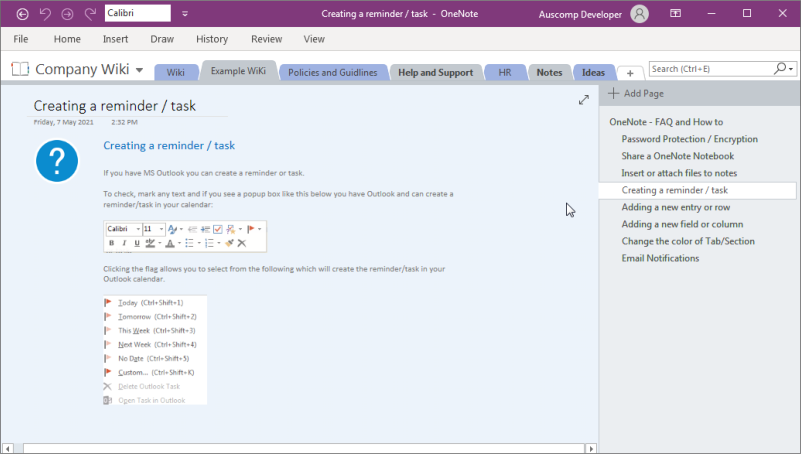Open Password Protection / Encryption page
Image resolution: width=801 pixels, height=454 pixels.
[689, 139]
